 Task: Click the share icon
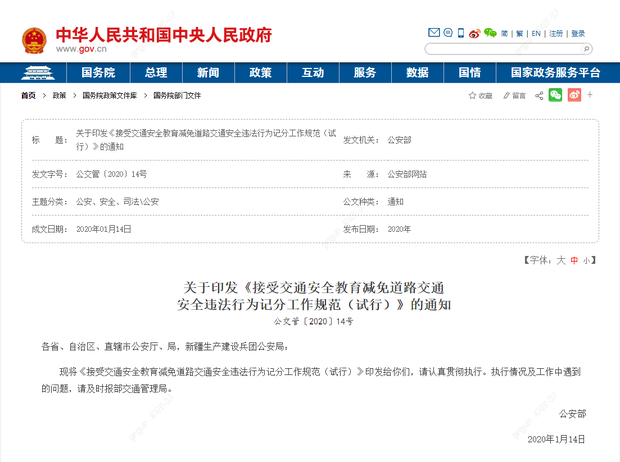[539, 95]
